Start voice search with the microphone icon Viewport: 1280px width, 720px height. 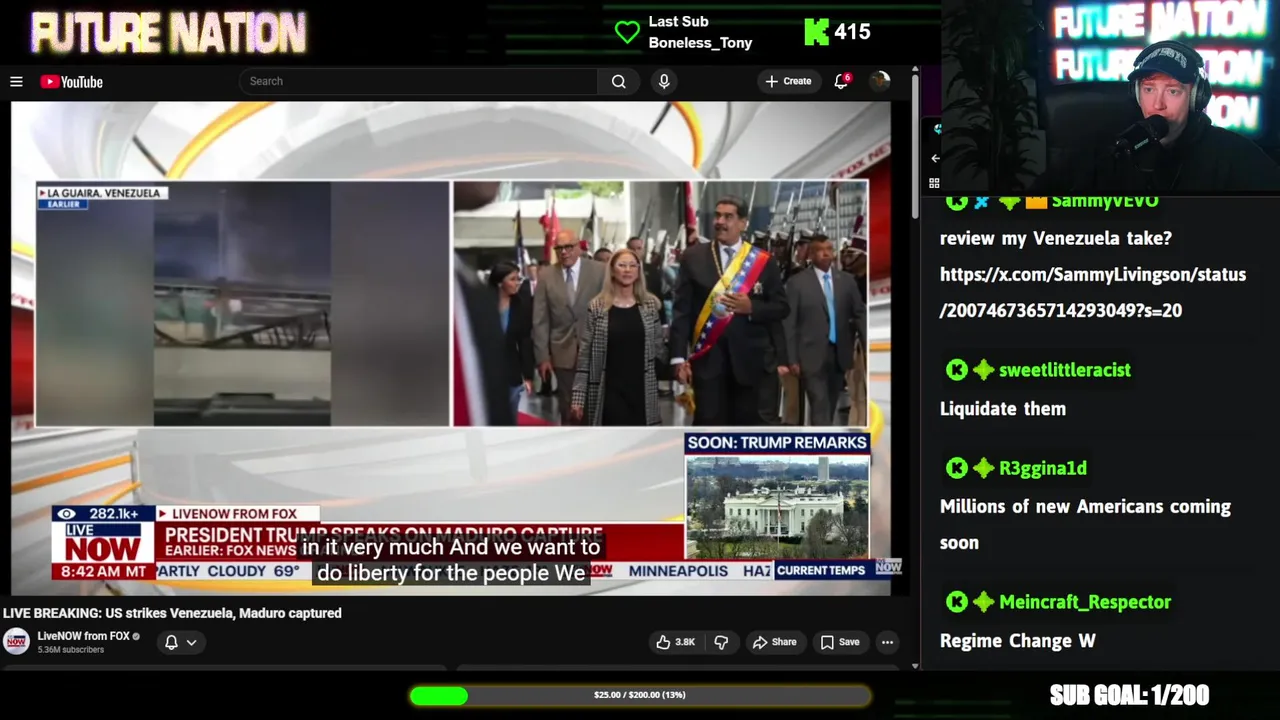pyautogui.click(x=664, y=82)
